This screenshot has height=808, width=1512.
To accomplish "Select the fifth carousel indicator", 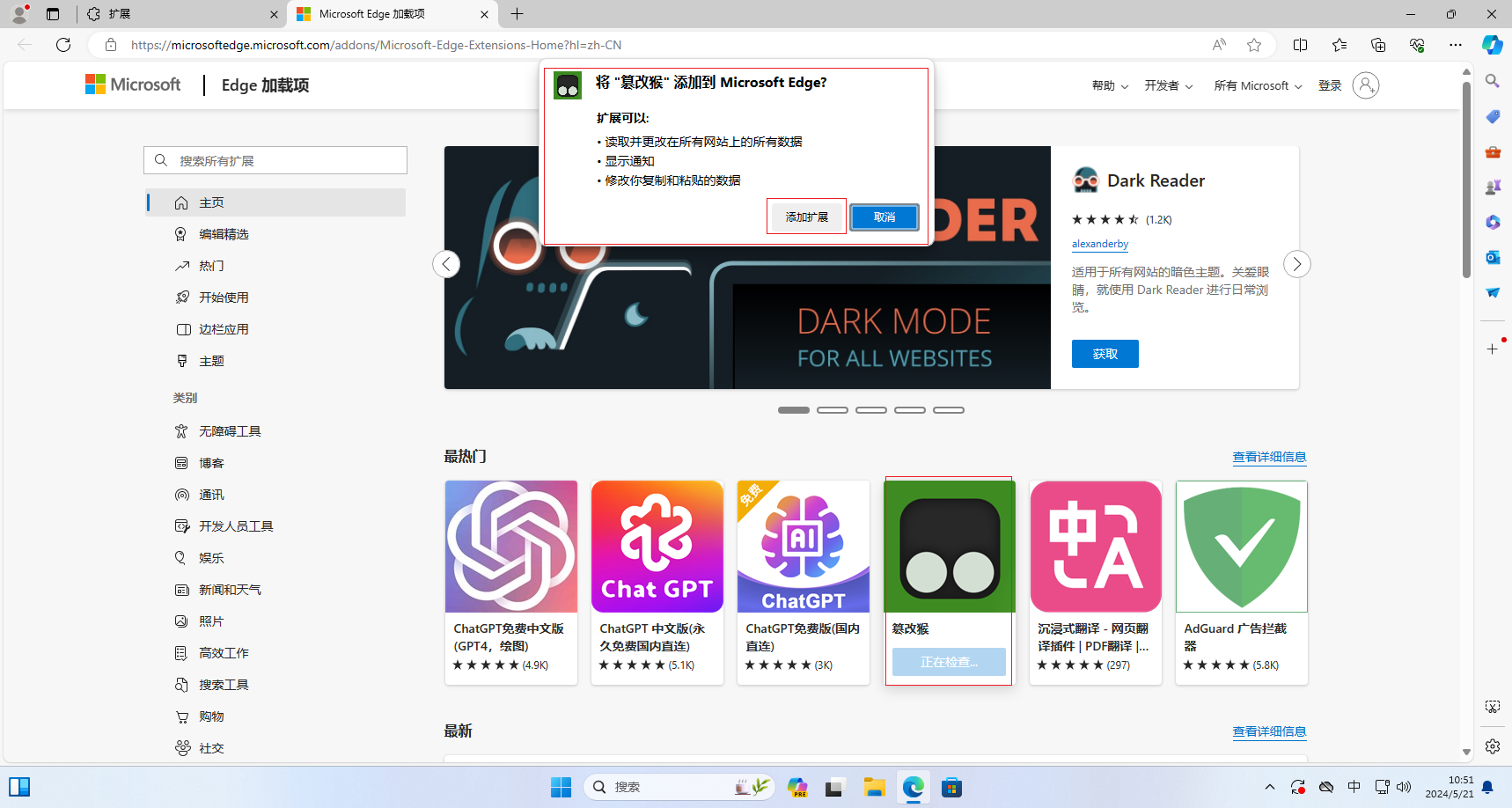I will click(x=949, y=410).
